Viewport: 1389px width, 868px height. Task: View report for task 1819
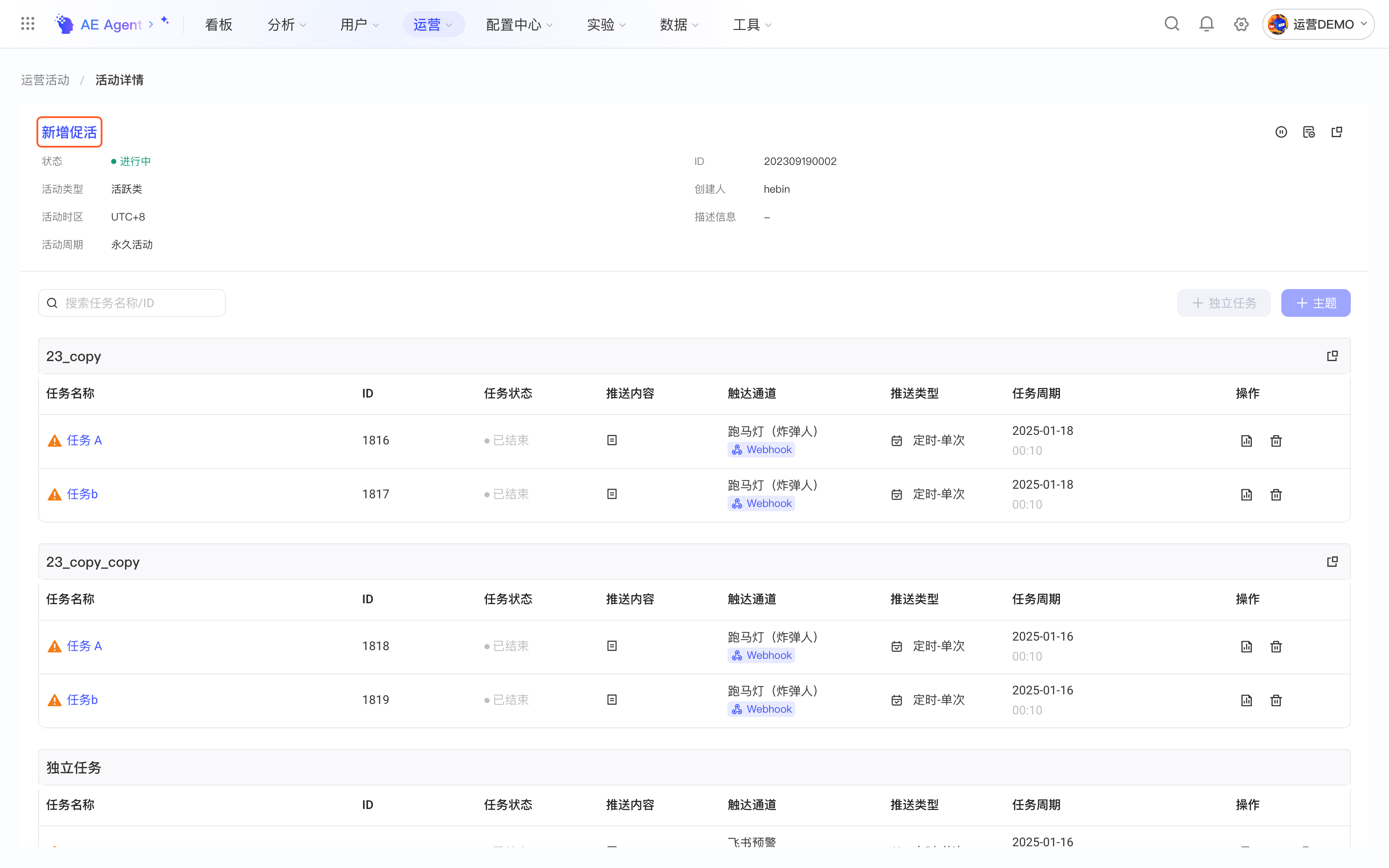(x=1246, y=700)
